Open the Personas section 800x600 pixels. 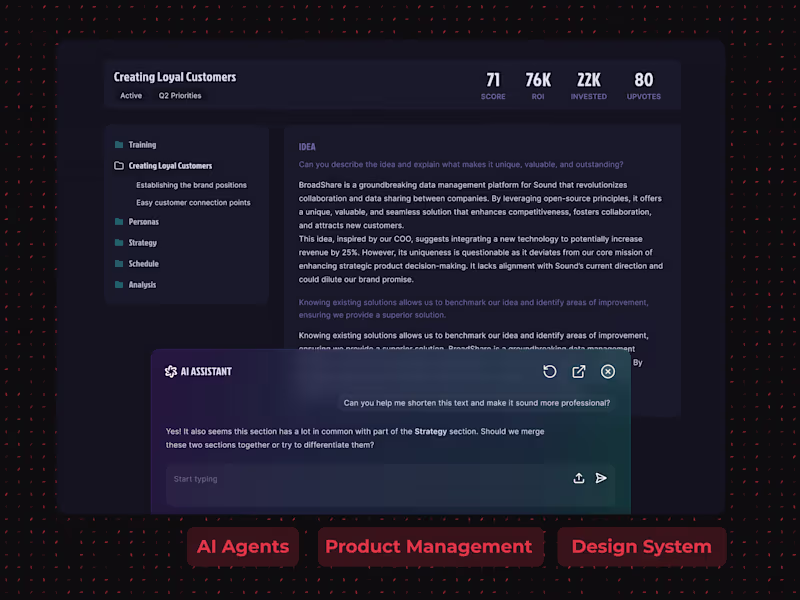143,221
